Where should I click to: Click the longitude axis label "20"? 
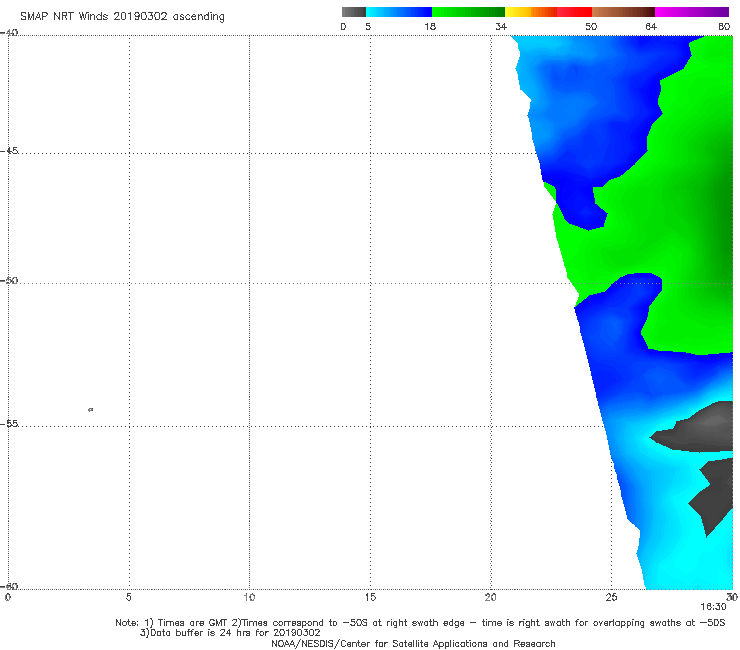click(x=490, y=598)
